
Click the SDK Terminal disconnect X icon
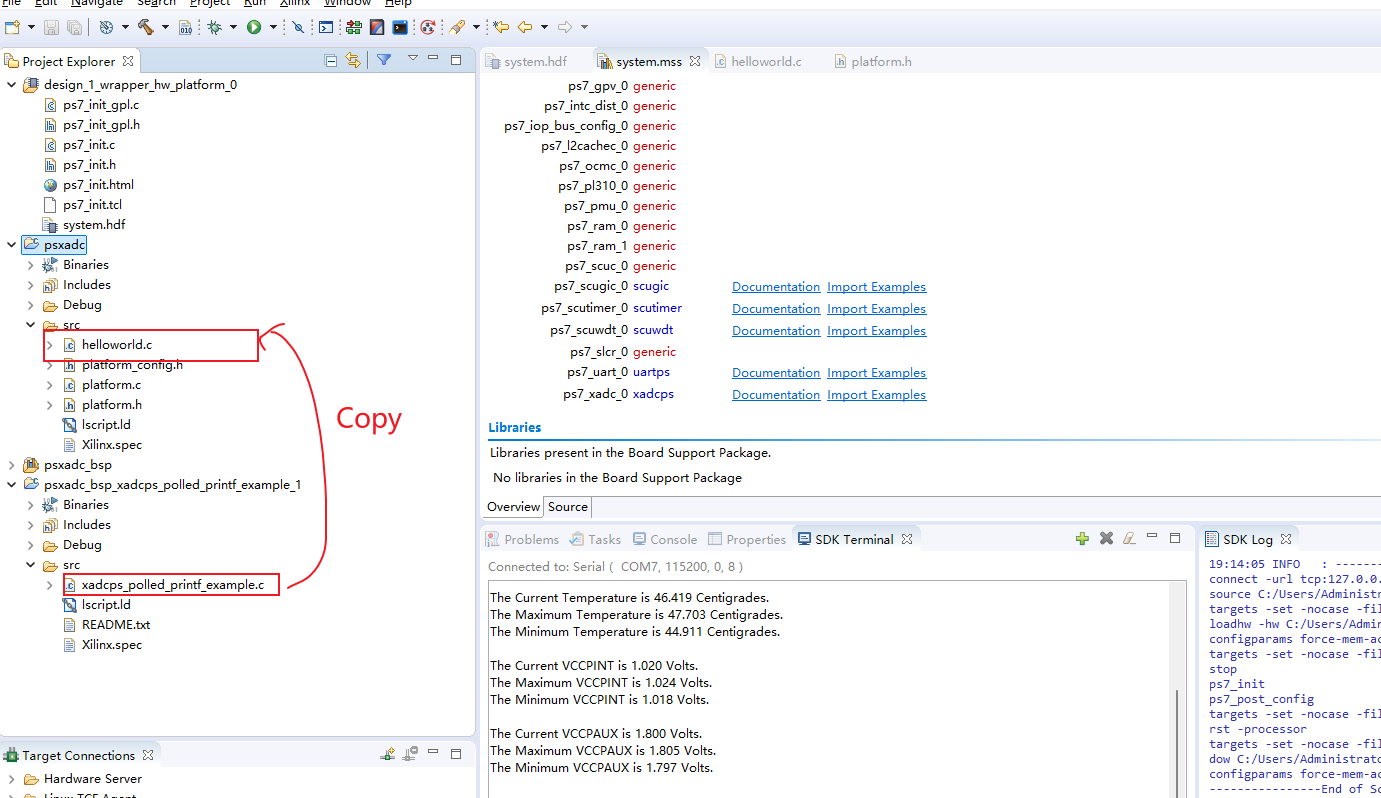[1106, 538]
